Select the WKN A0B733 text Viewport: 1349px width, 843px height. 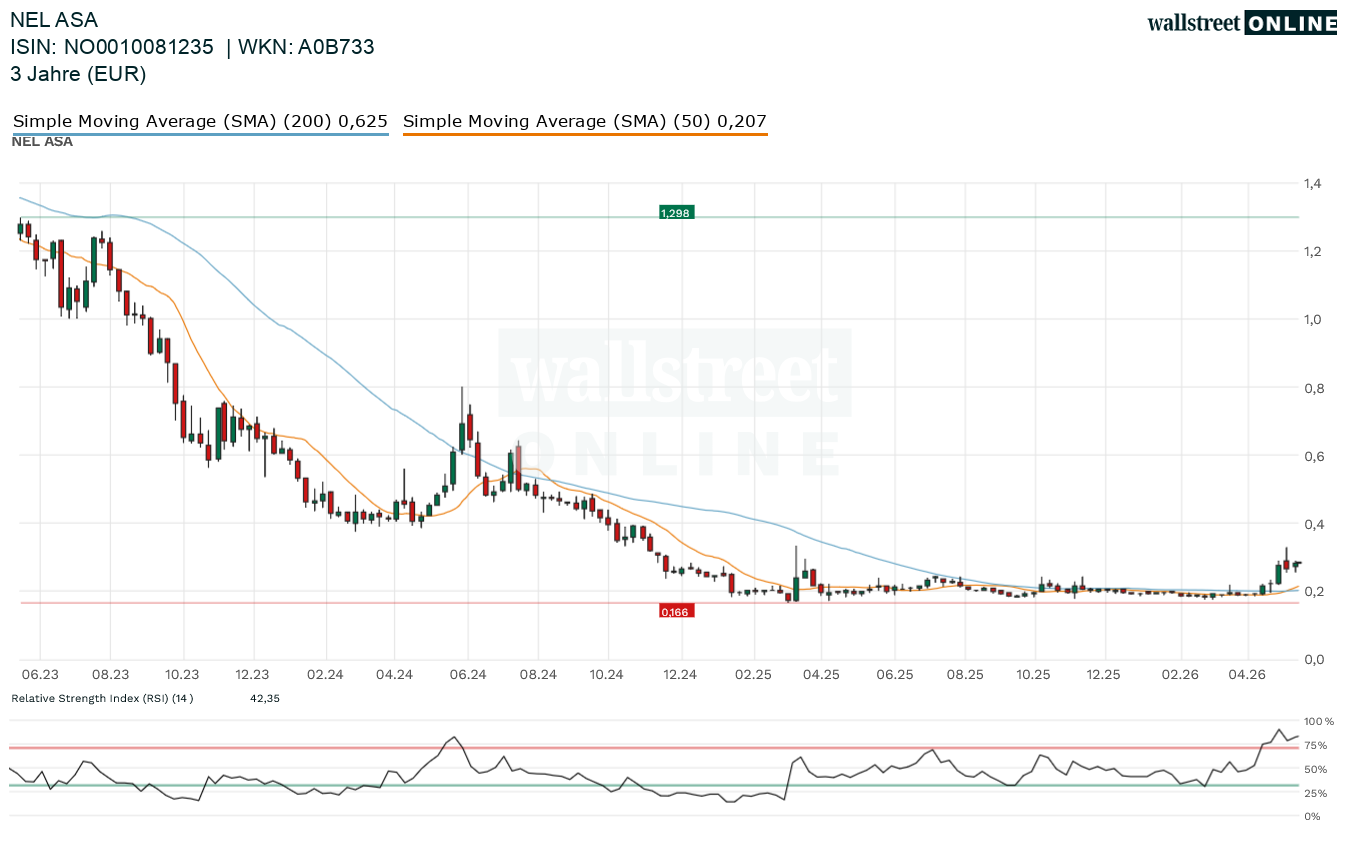pos(305,47)
